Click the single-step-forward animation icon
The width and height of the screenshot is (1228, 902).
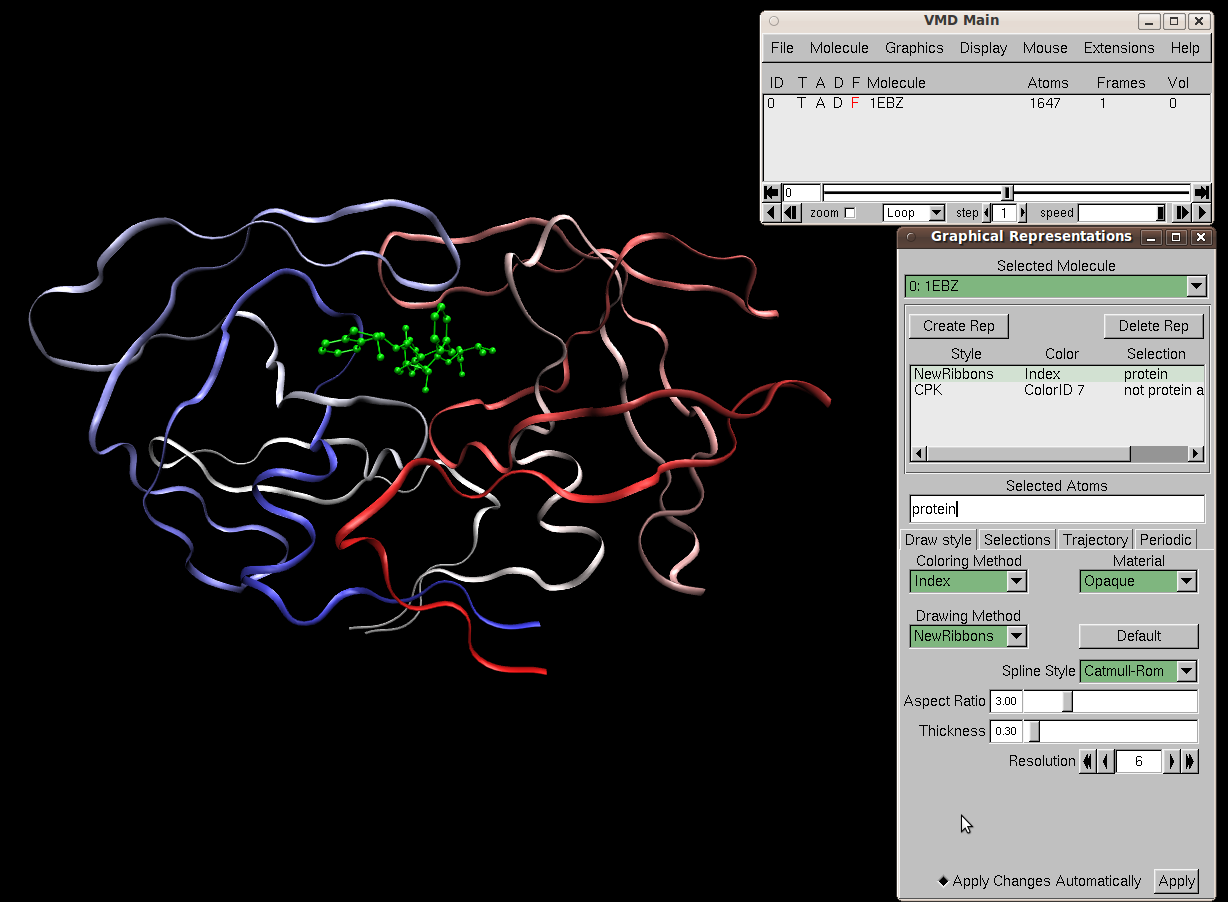[1183, 212]
